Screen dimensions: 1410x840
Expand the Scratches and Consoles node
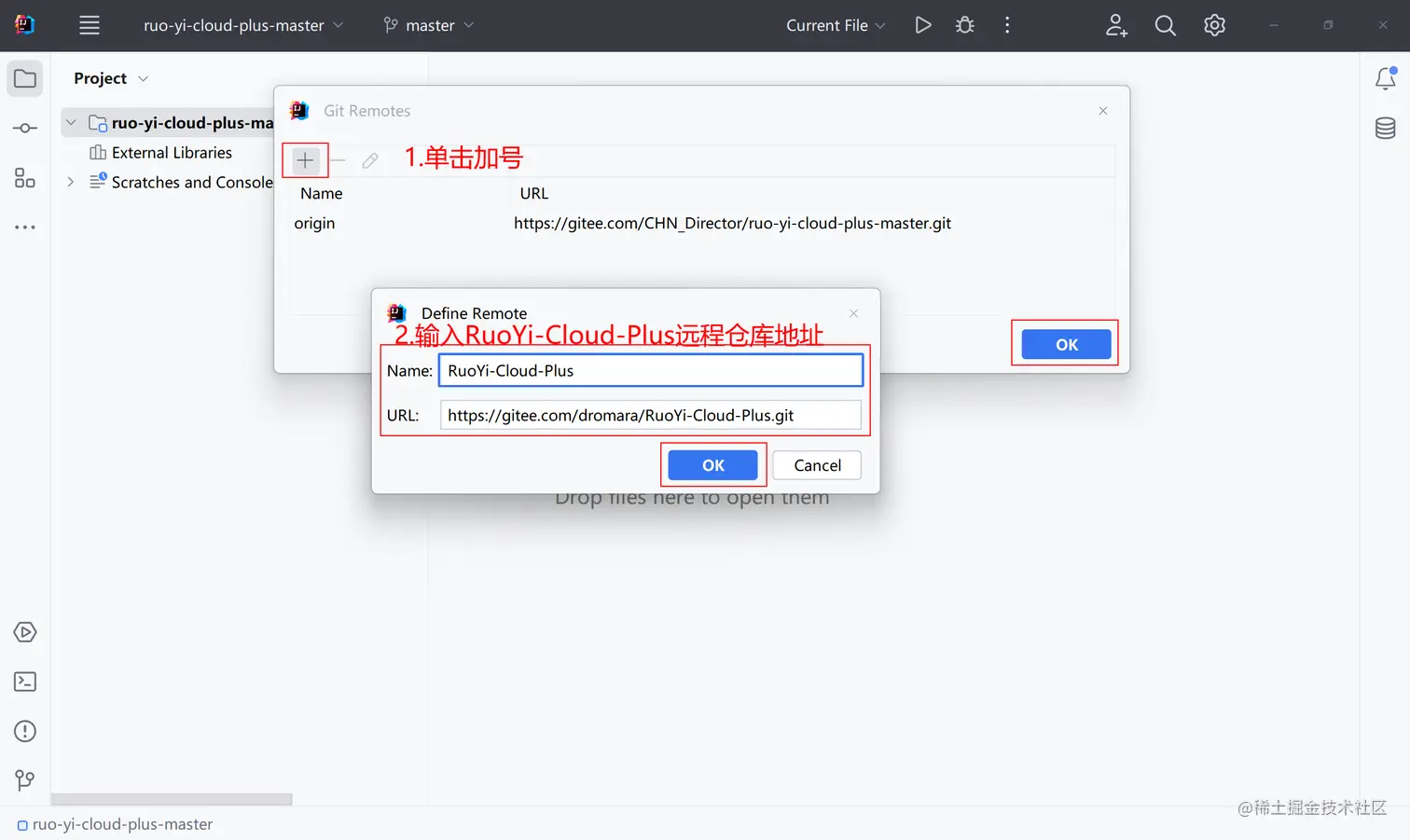[x=71, y=183]
